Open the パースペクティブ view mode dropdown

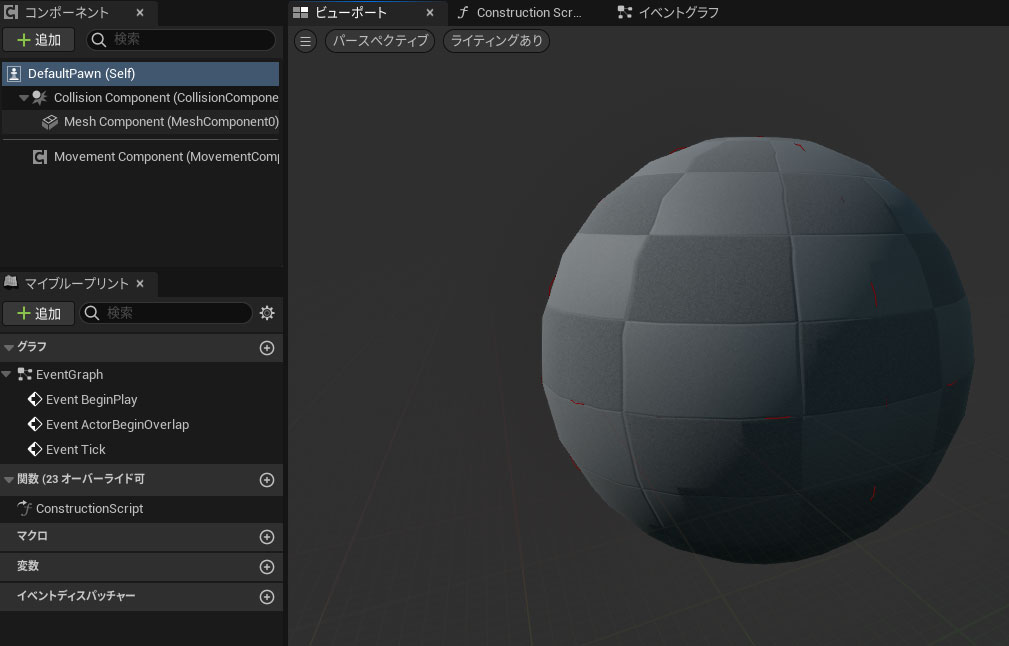tap(380, 41)
